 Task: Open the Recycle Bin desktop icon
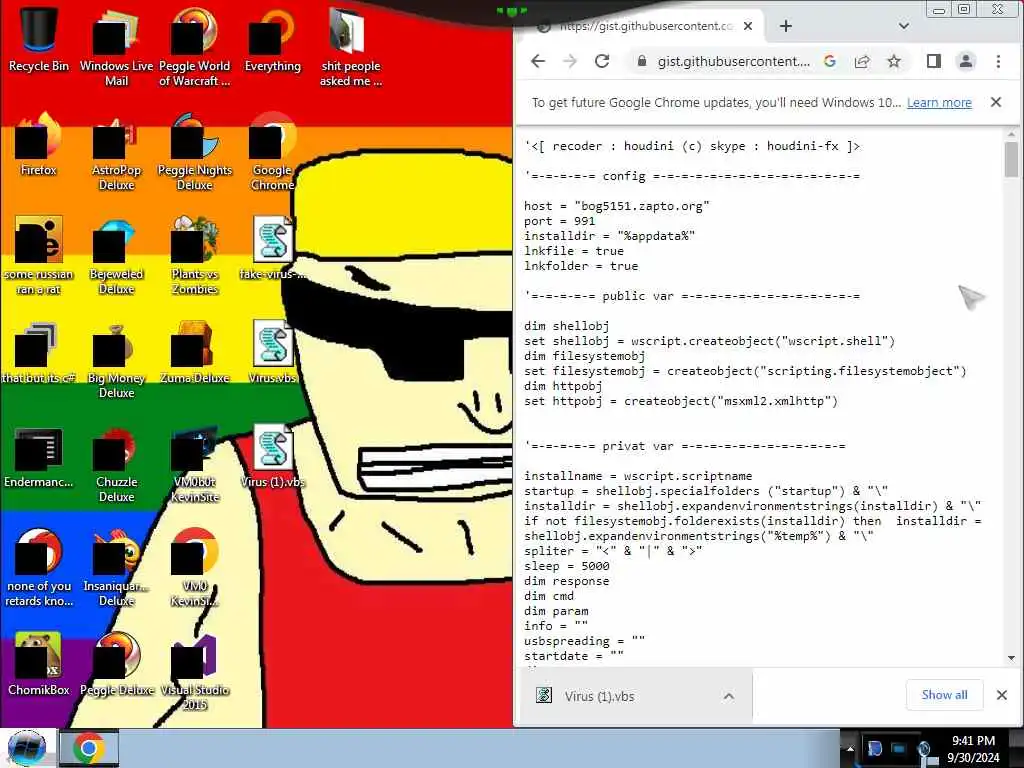point(39,39)
